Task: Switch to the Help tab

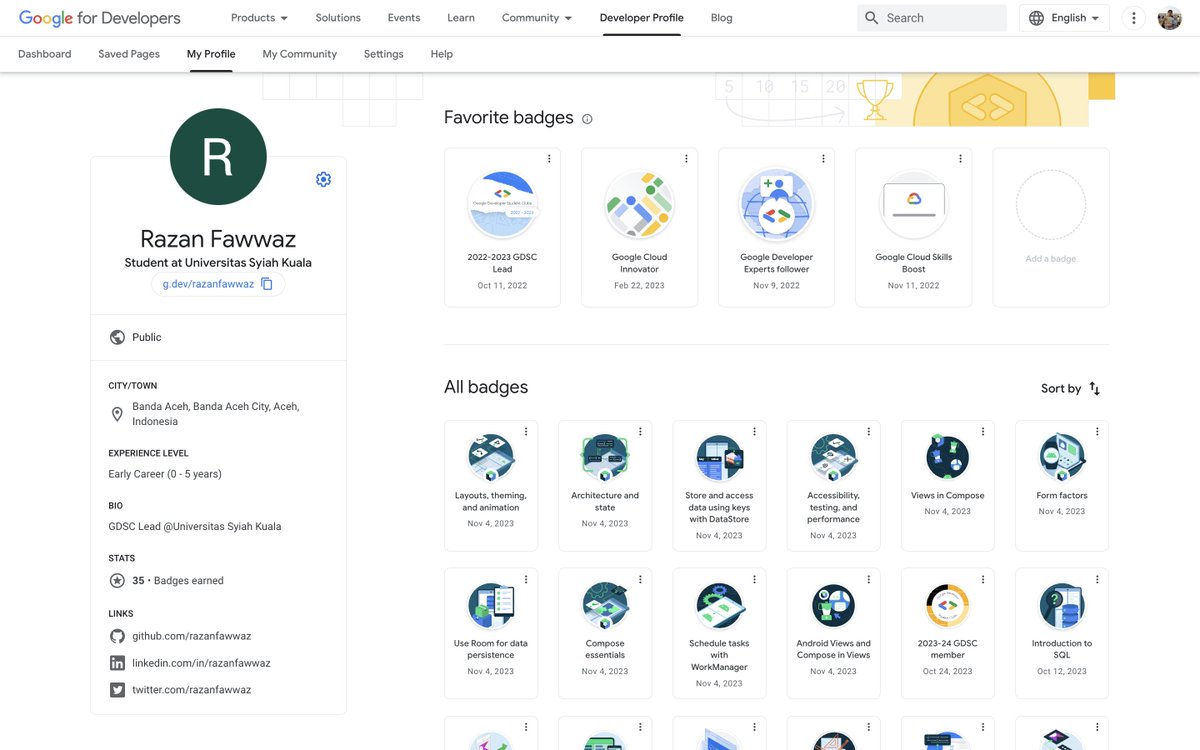Action: [x=441, y=54]
